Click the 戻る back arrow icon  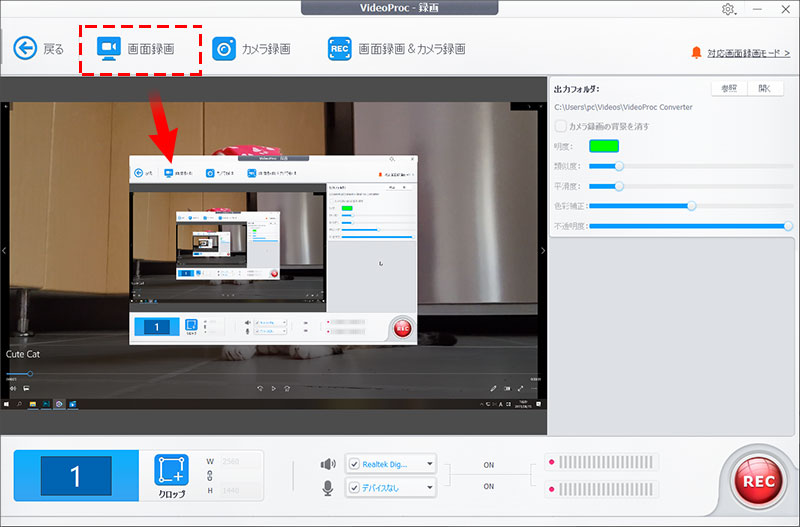[x=25, y=48]
